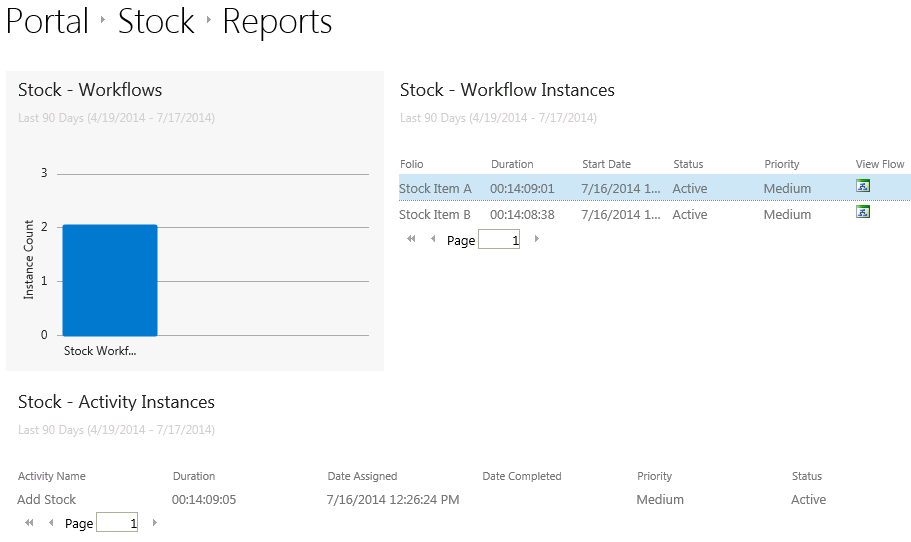Select the Stock Item A folio row
This screenshot has width=911, height=542.
pyautogui.click(x=435, y=188)
